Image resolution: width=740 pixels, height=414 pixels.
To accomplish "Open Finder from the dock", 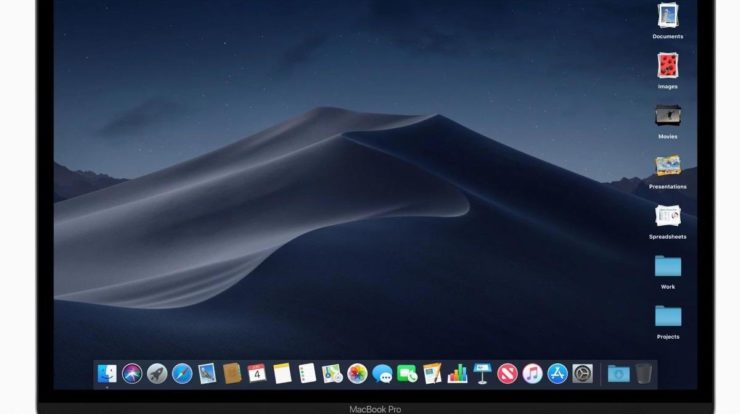I will [x=107, y=374].
